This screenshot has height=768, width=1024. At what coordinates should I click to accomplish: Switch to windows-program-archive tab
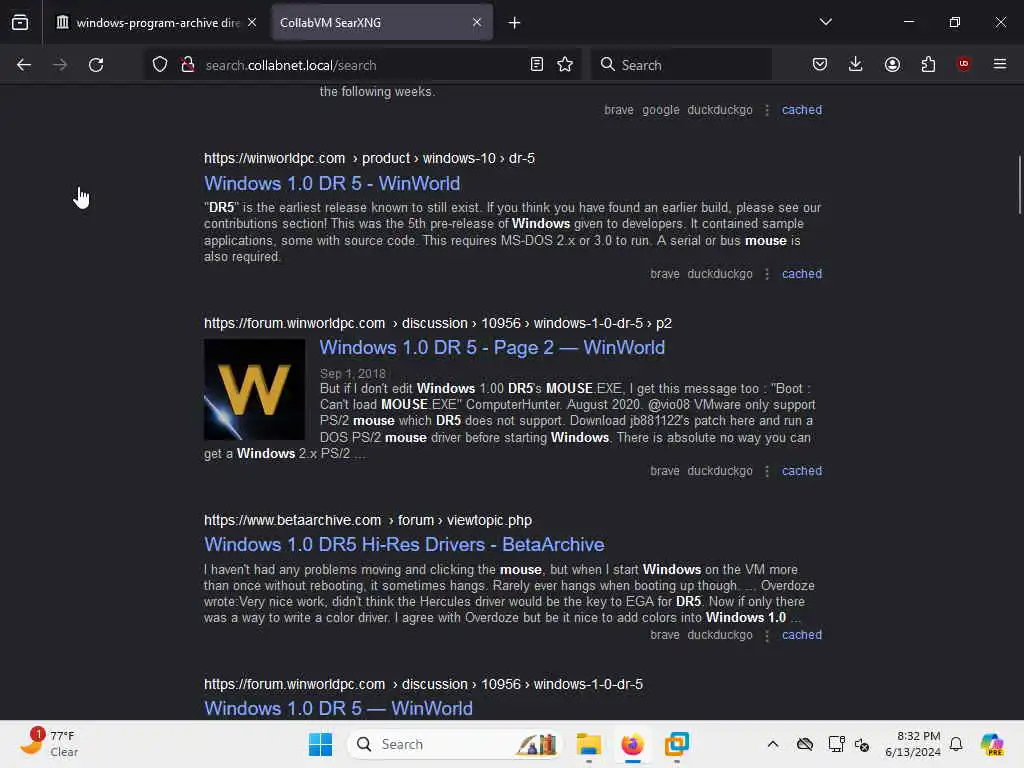click(x=155, y=23)
